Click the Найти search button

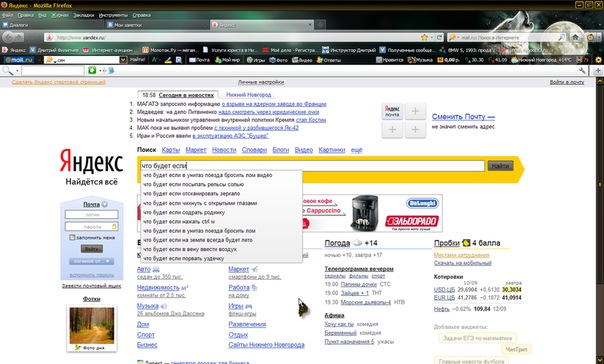click(x=500, y=166)
